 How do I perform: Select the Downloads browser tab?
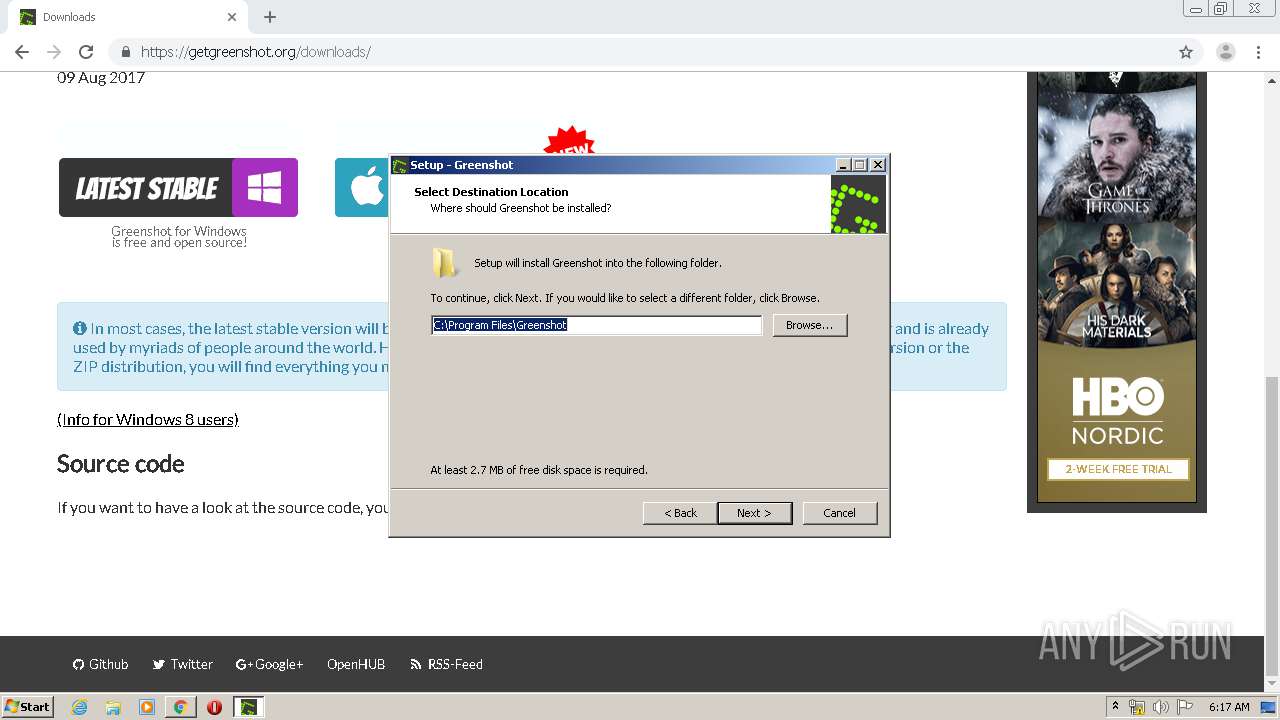tap(128, 17)
